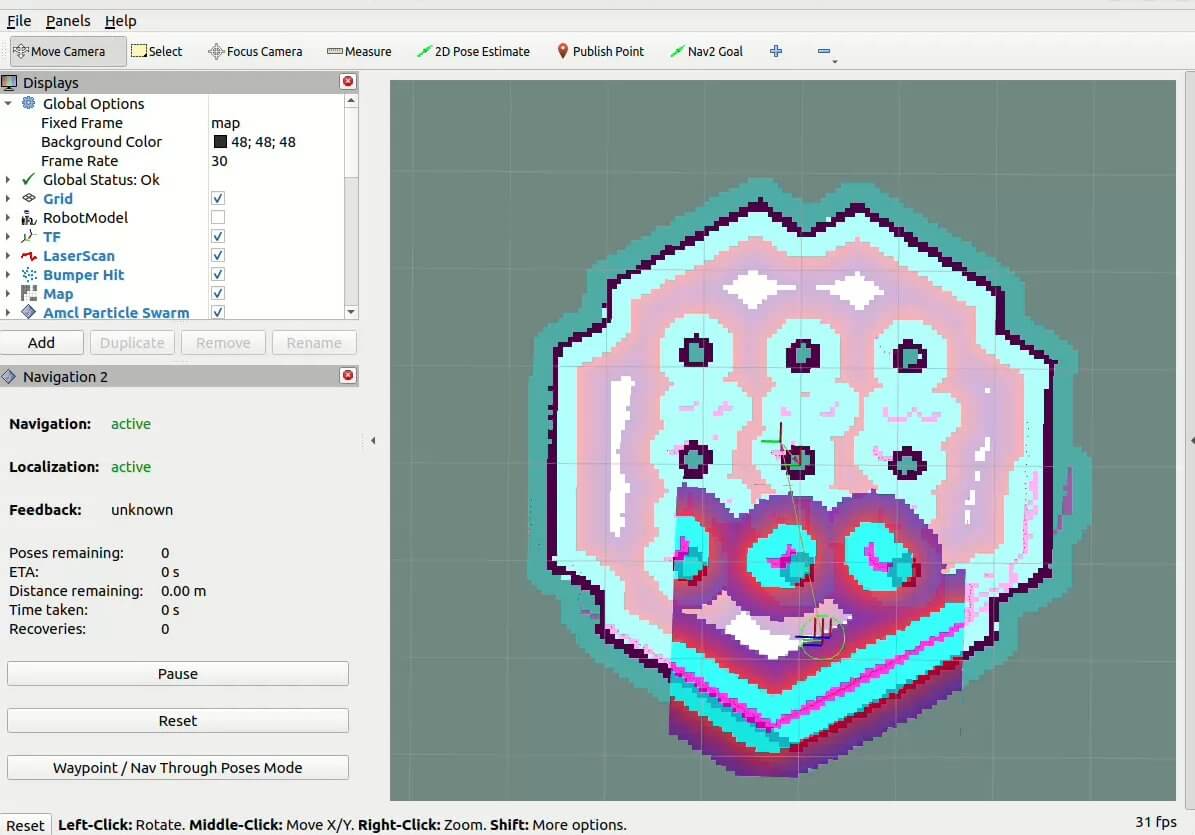Expand the Map display entry

8,294
